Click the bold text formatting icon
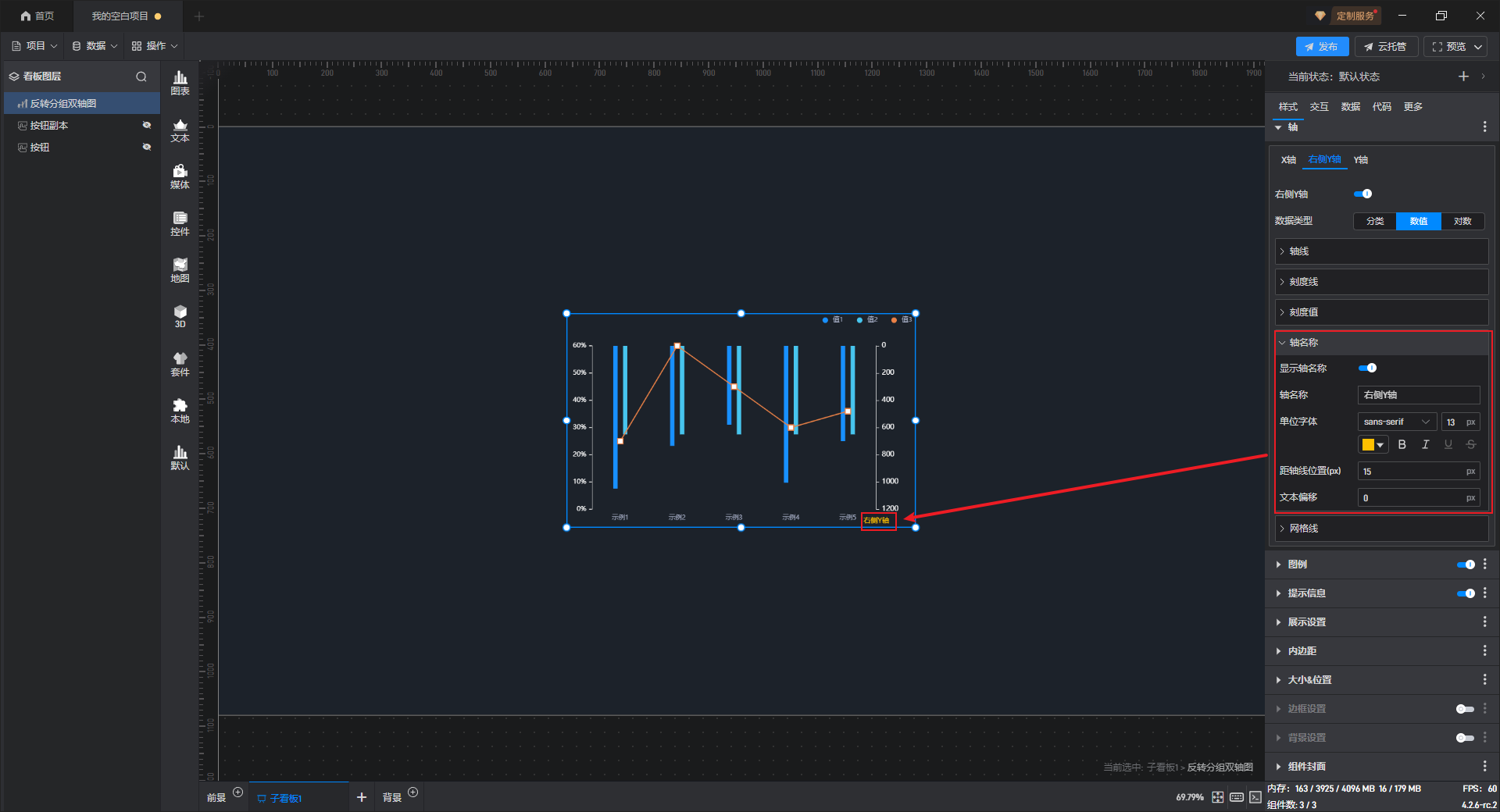This screenshot has height=812, width=1500. point(1402,444)
